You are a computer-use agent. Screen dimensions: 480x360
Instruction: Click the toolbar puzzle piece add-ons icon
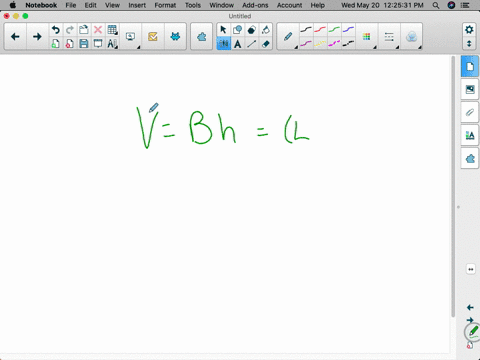pyautogui.click(x=201, y=37)
